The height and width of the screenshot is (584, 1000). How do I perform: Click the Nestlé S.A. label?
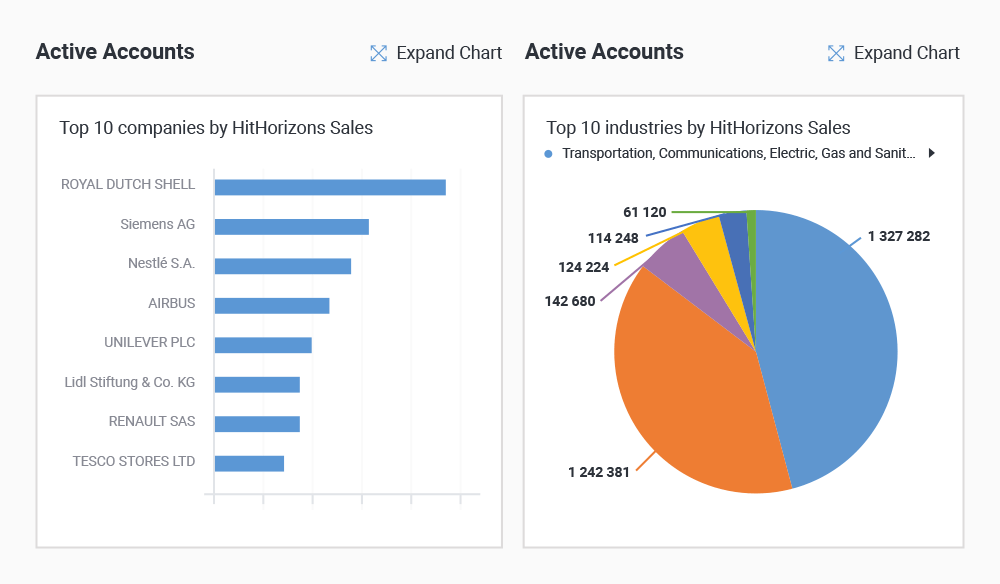(161, 263)
